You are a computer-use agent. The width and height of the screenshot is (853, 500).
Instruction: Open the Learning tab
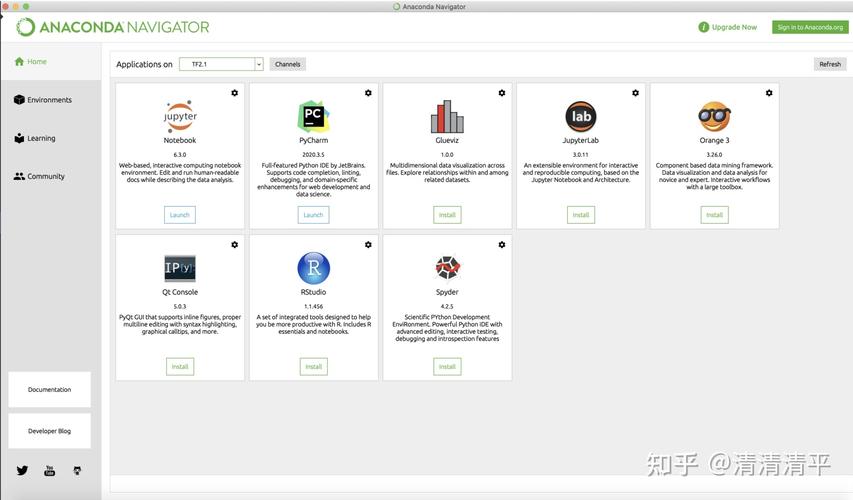35,138
